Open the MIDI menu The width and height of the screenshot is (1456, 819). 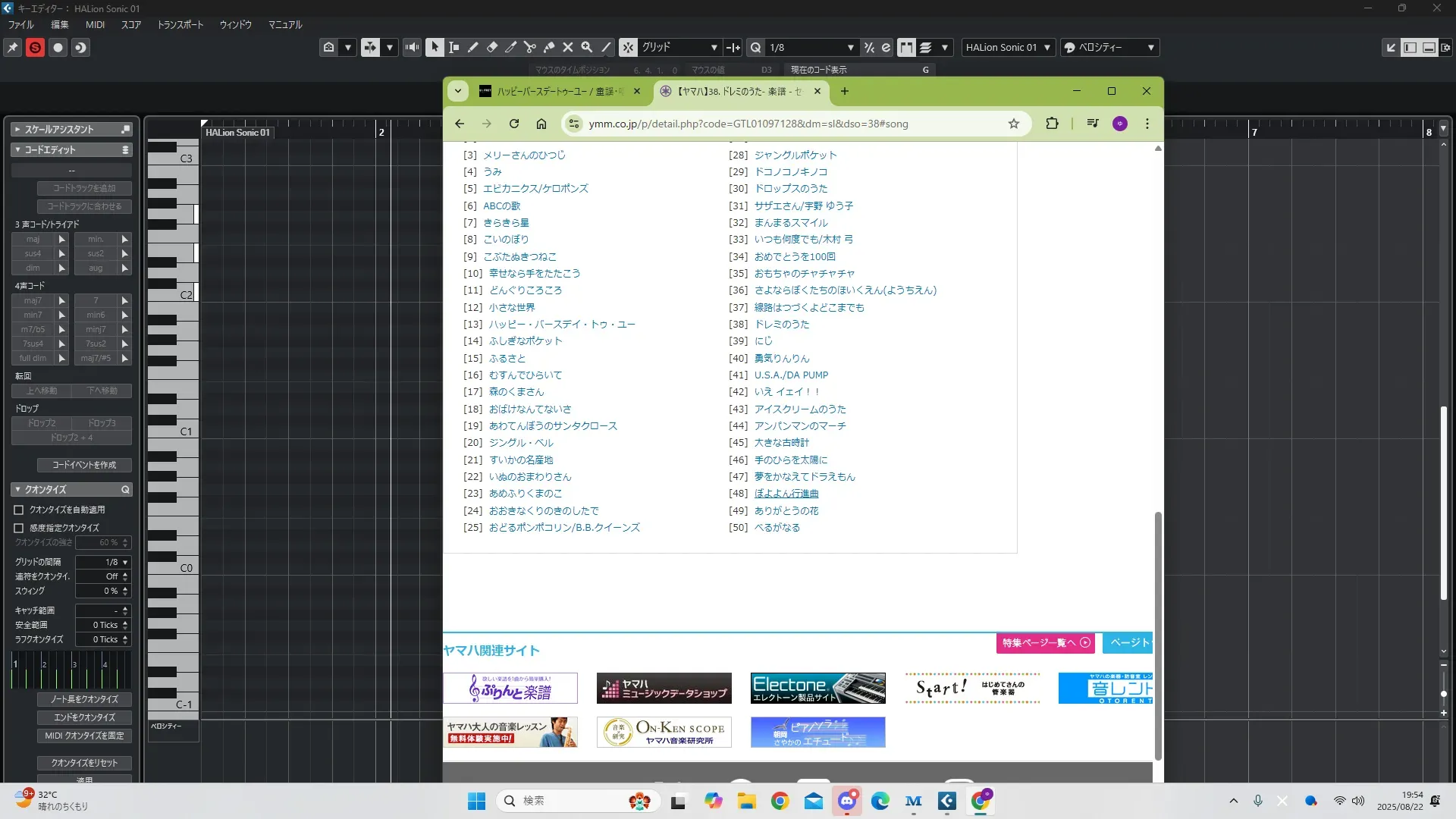95,24
